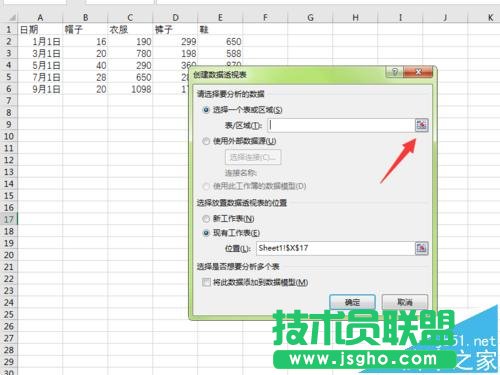Cancel the dialog via 取消 button
Viewport: 500px width, 375px height.
click(x=405, y=302)
